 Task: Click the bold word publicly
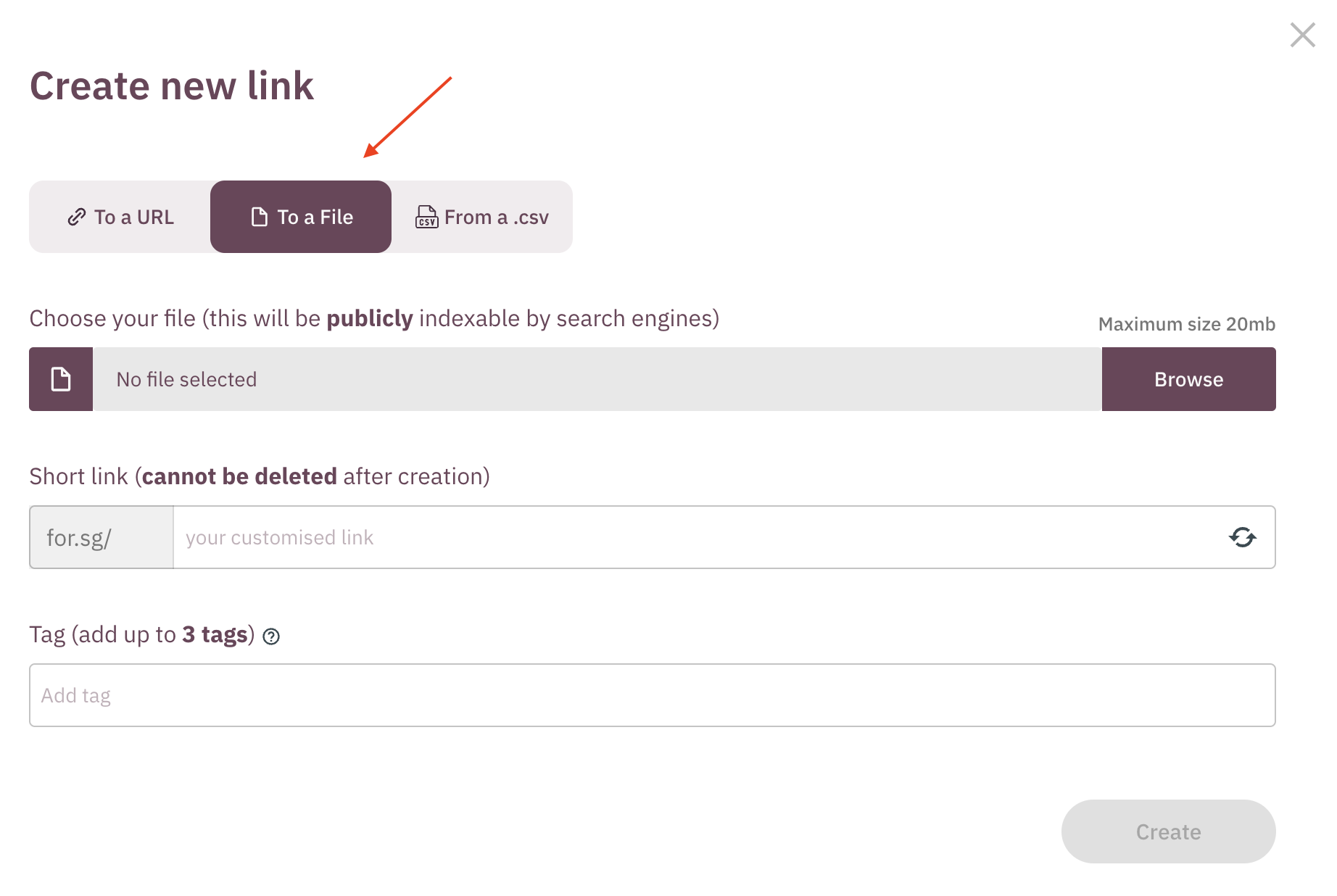(370, 318)
